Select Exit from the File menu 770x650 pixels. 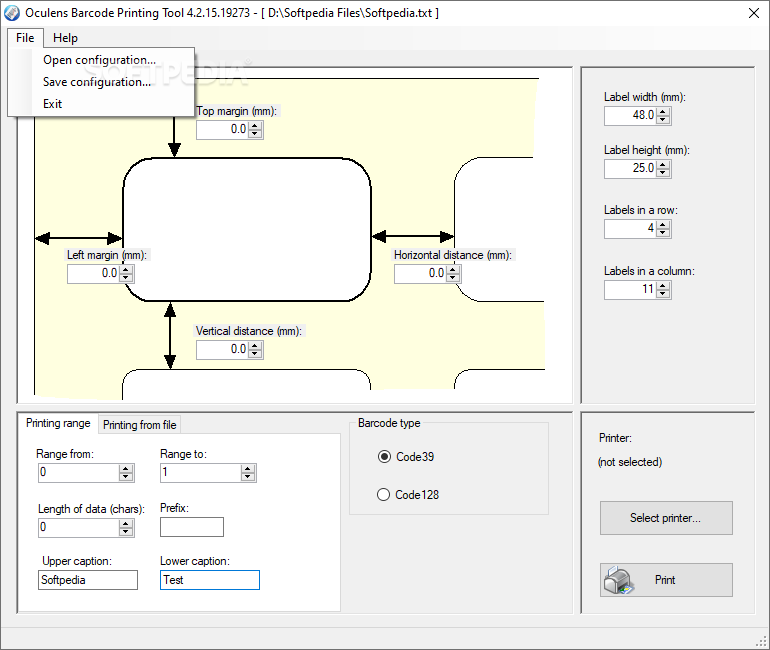pos(53,104)
